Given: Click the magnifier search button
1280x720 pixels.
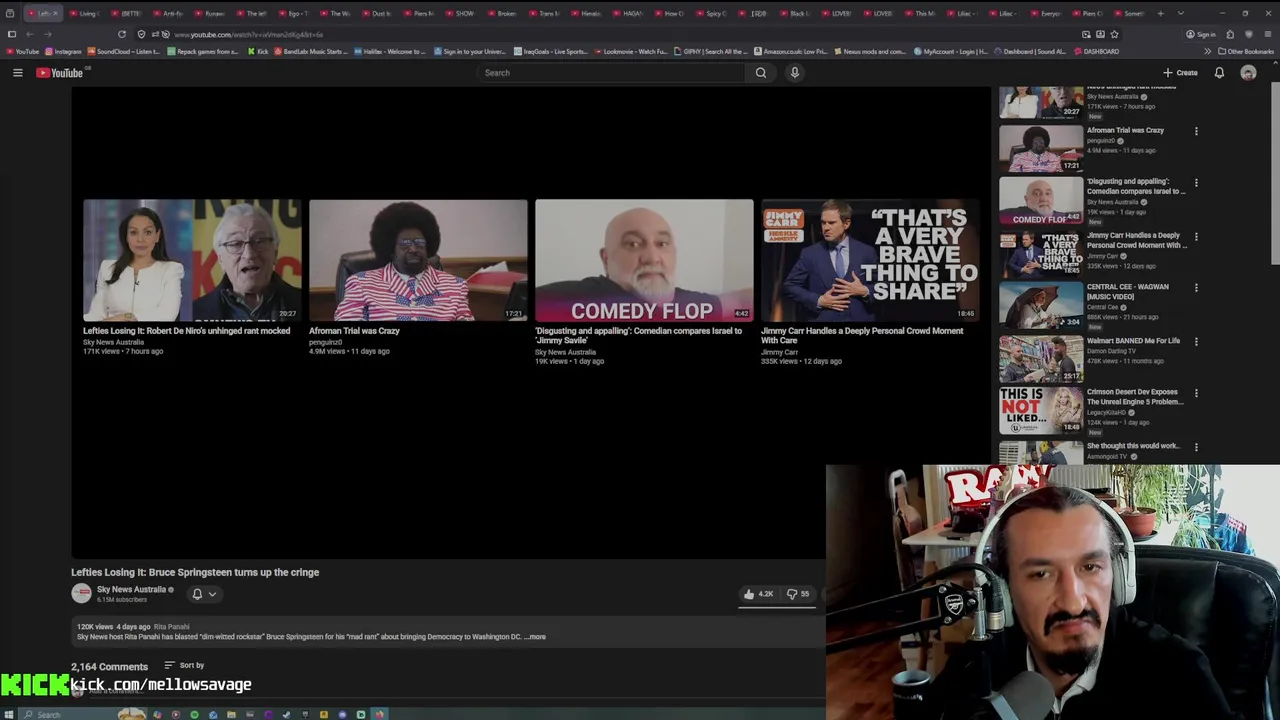Looking at the screenshot, I should coord(761,73).
